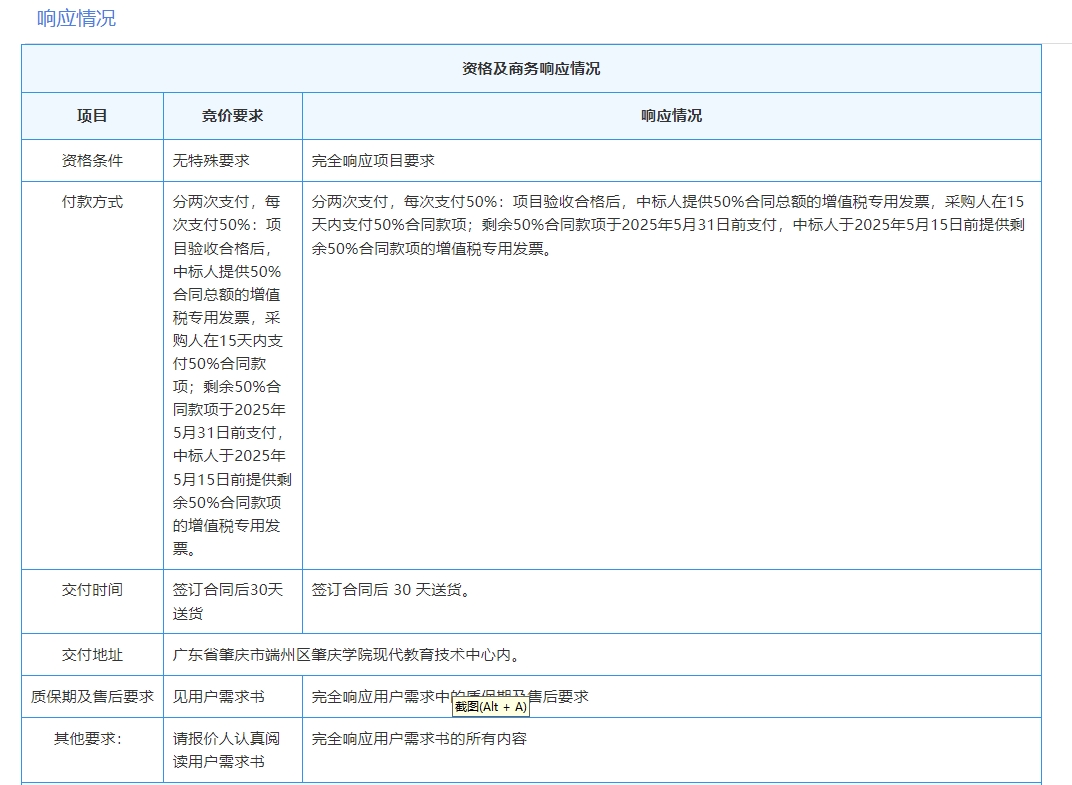Screen dimensions: 1072x785
Task: Select the 质保期及售后要求 row label
Action: pyautogui.click(x=92, y=697)
